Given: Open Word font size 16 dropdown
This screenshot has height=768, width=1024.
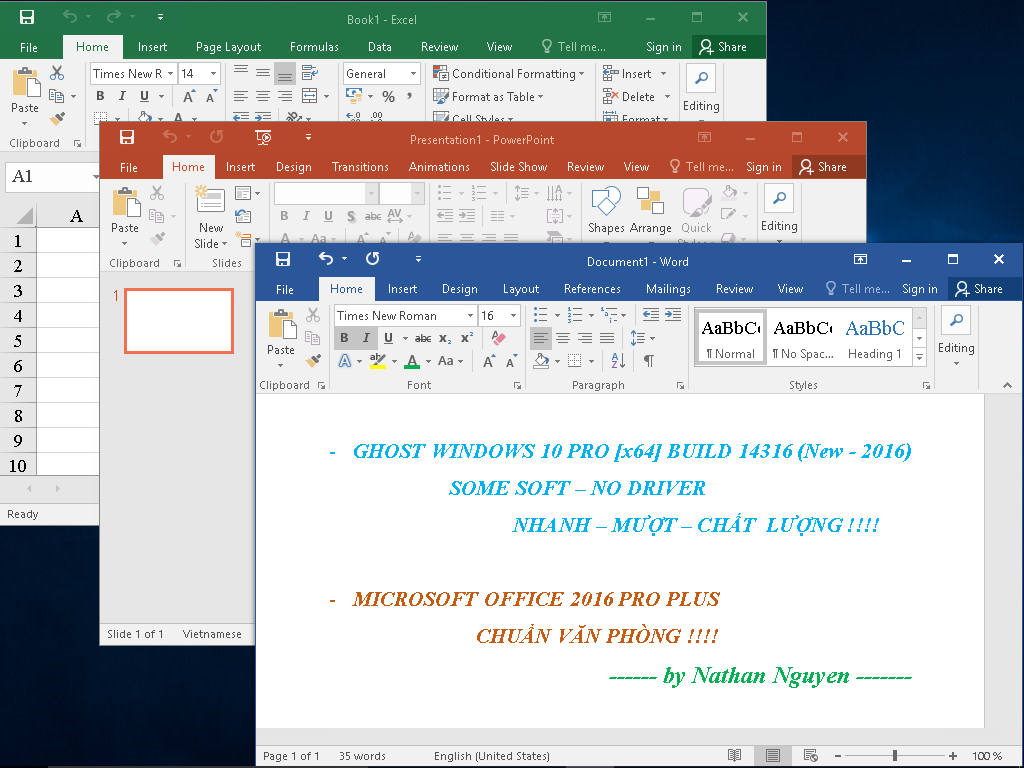Looking at the screenshot, I should (513, 315).
